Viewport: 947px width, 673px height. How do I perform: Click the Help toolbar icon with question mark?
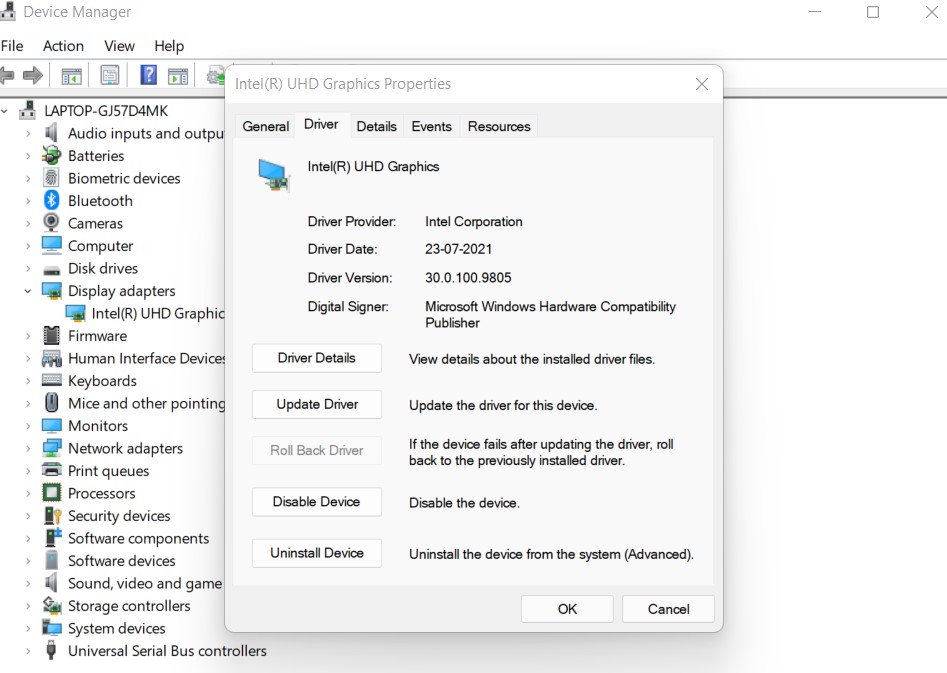point(148,75)
